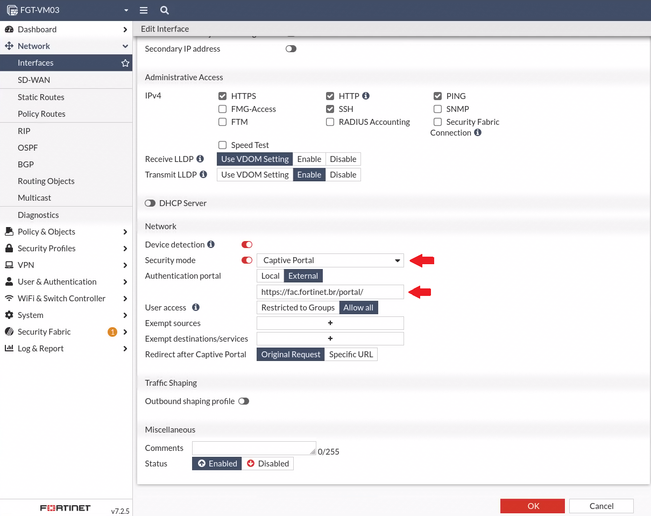Expand the Dashboard menu chevron
The height and width of the screenshot is (516, 651).
pyautogui.click(x=125, y=29)
